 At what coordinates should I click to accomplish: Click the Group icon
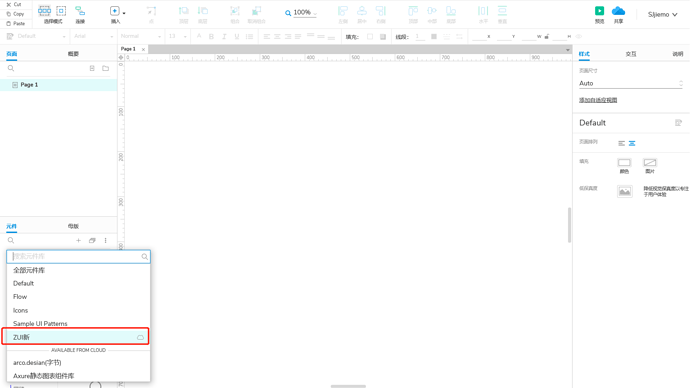pos(235,11)
